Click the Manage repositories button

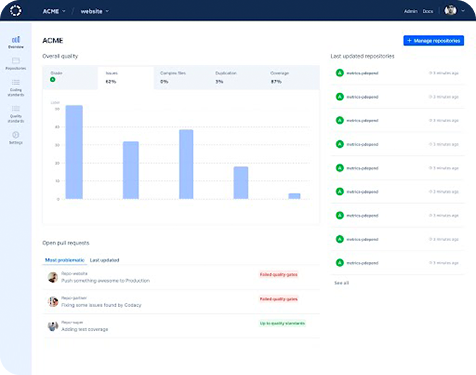tap(433, 40)
